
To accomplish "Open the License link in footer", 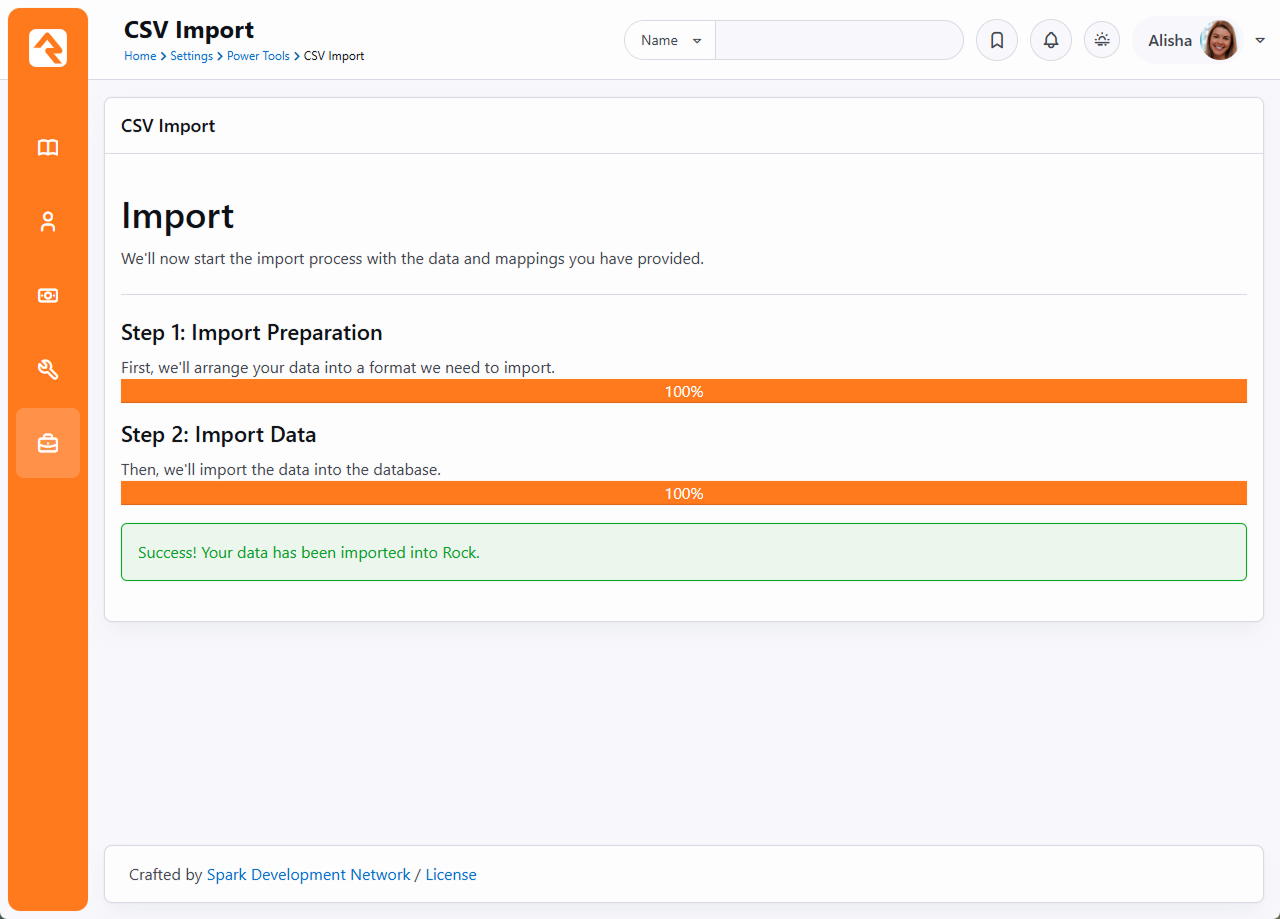I will coord(451,875).
